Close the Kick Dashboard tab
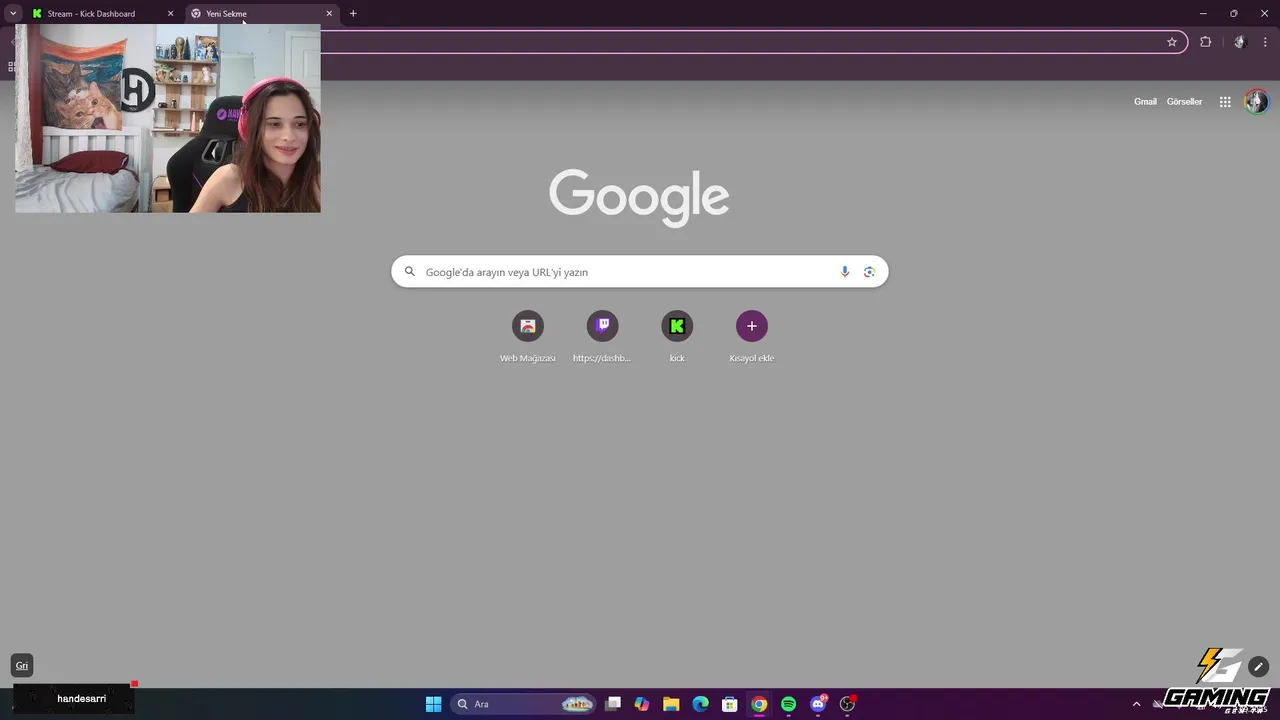Image resolution: width=1280 pixels, height=720 pixels. click(170, 14)
